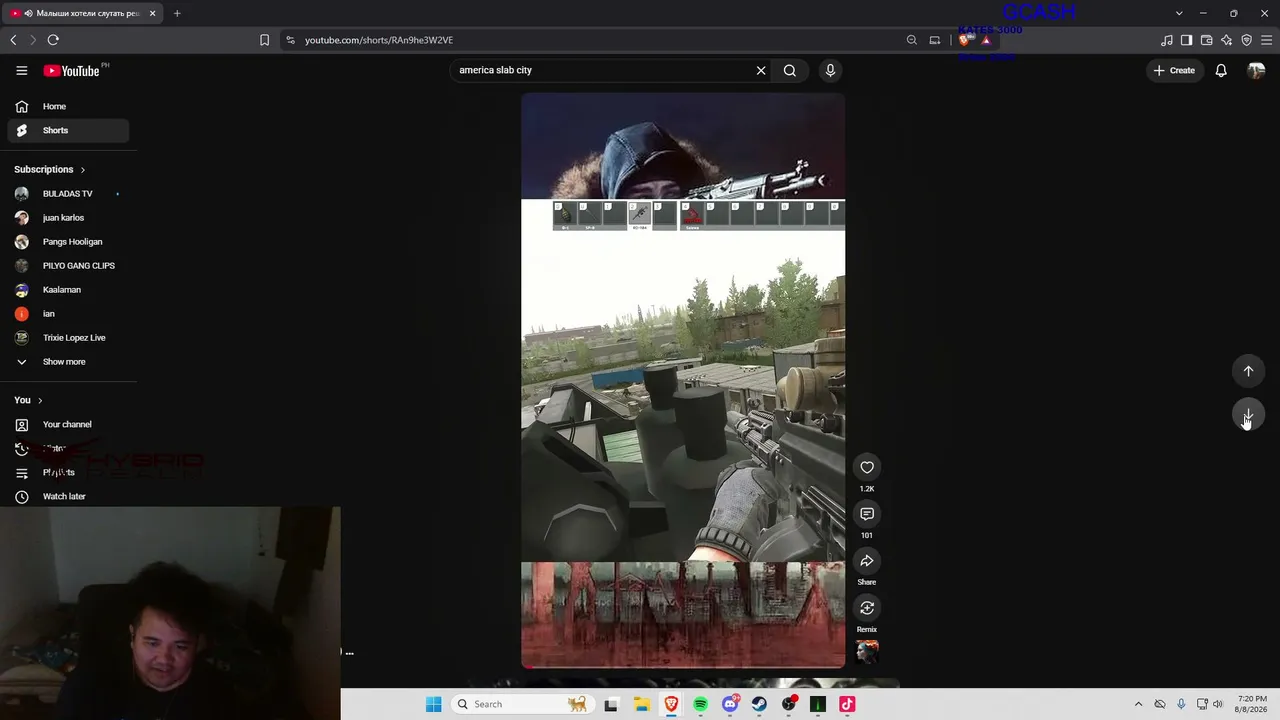The width and height of the screenshot is (1280, 720).
Task: Toggle the browser sidebar panel
Action: click(x=1186, y=40)
